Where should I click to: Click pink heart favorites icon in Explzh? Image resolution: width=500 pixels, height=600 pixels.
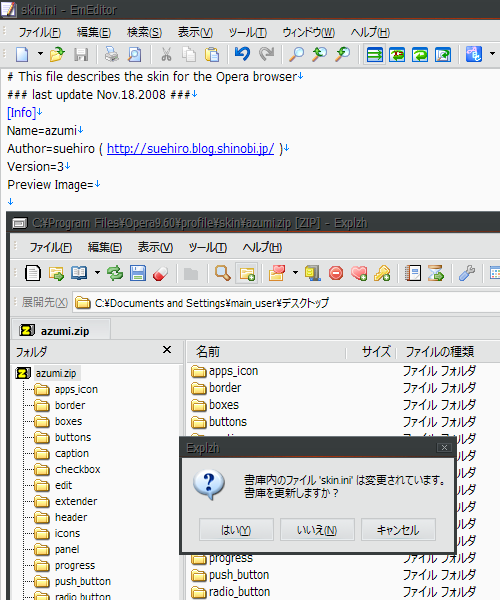[359, 273]
